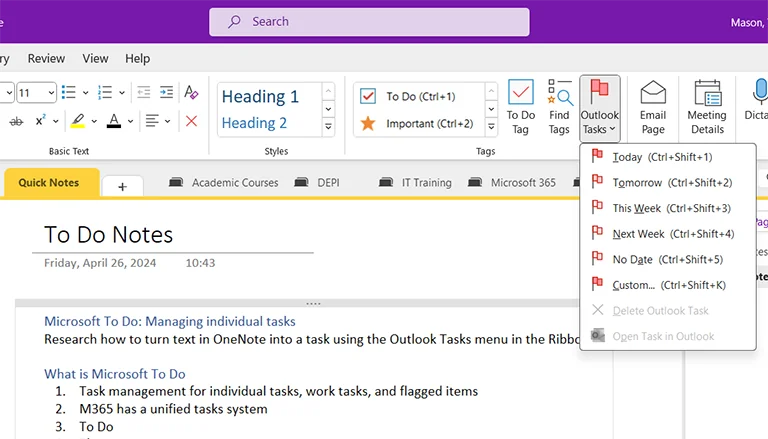
Task: Expand the full Styles gallery
Action: click(x=328, y=127)
